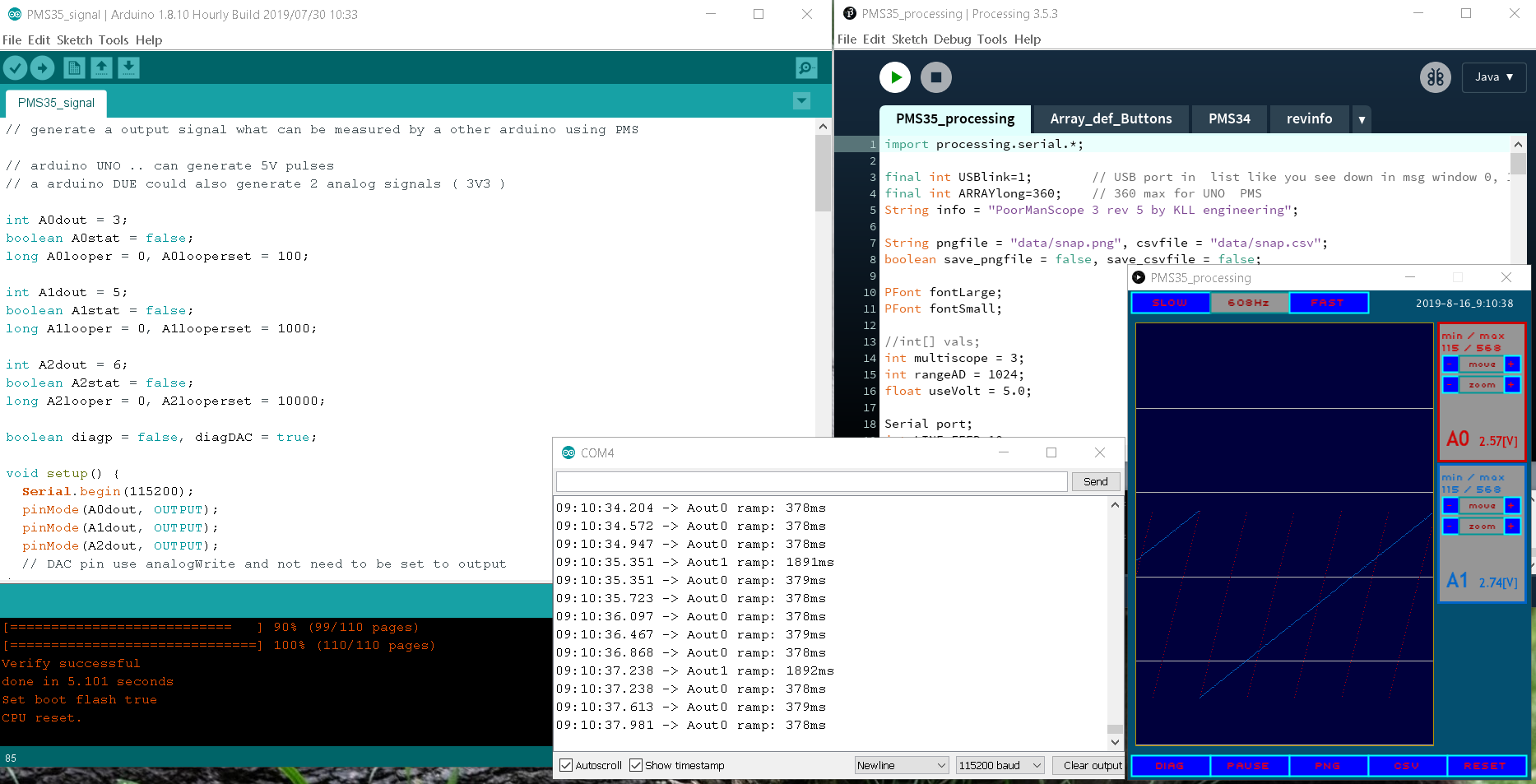The image size is (1536, 784).
Task: Open the Arduino Sketch menu
Action: pos(74,40)
